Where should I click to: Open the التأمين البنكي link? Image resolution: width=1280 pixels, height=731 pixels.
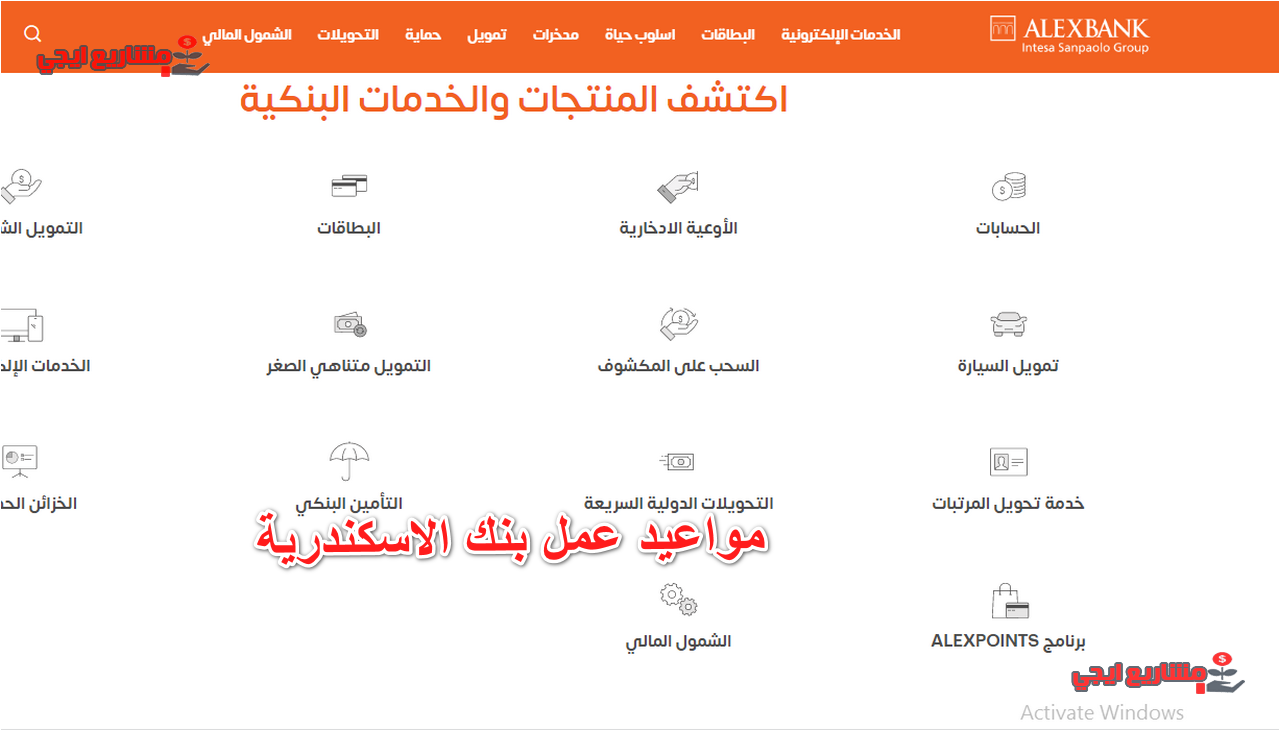349,504
